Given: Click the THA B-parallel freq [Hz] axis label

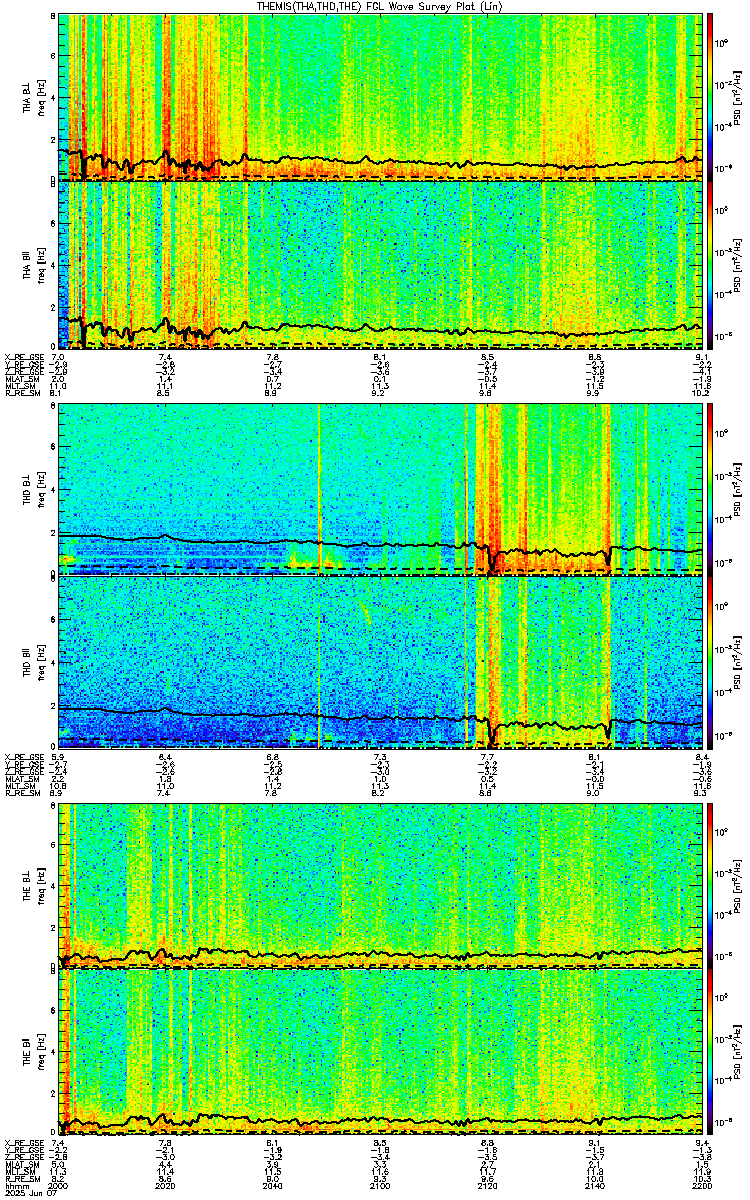Looking at the screenshot, I should tap(42, 264).
